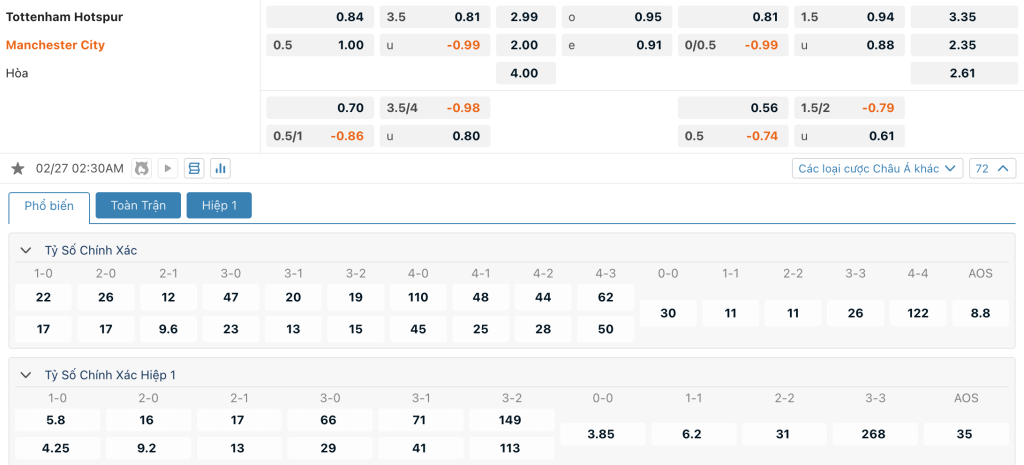This screenshot has width=1024, height=465.
Task: Bet the 4-4 correct score at 122
Action: coord(918,313)
